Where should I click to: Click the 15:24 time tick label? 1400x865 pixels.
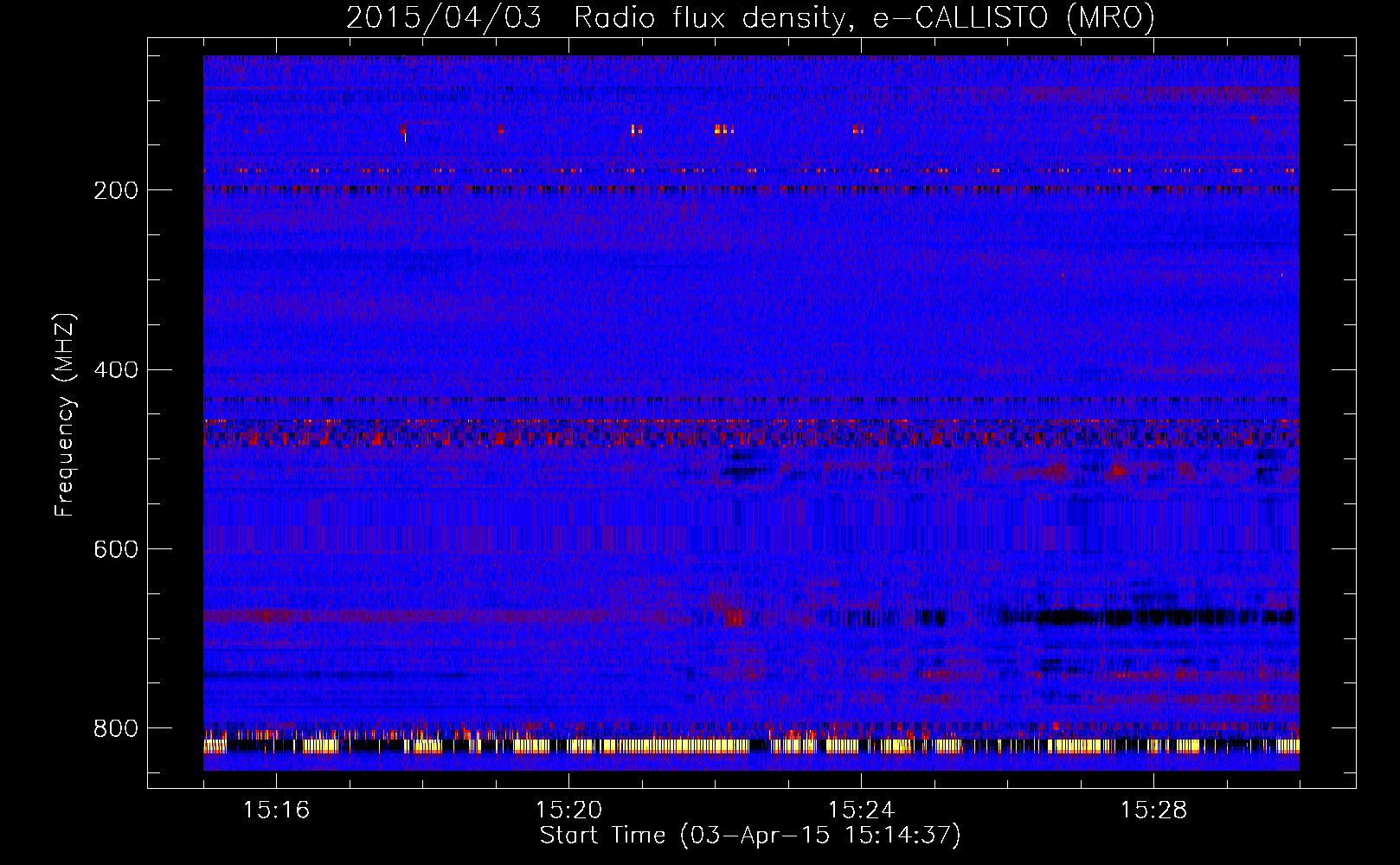click(x=861, y=811)
